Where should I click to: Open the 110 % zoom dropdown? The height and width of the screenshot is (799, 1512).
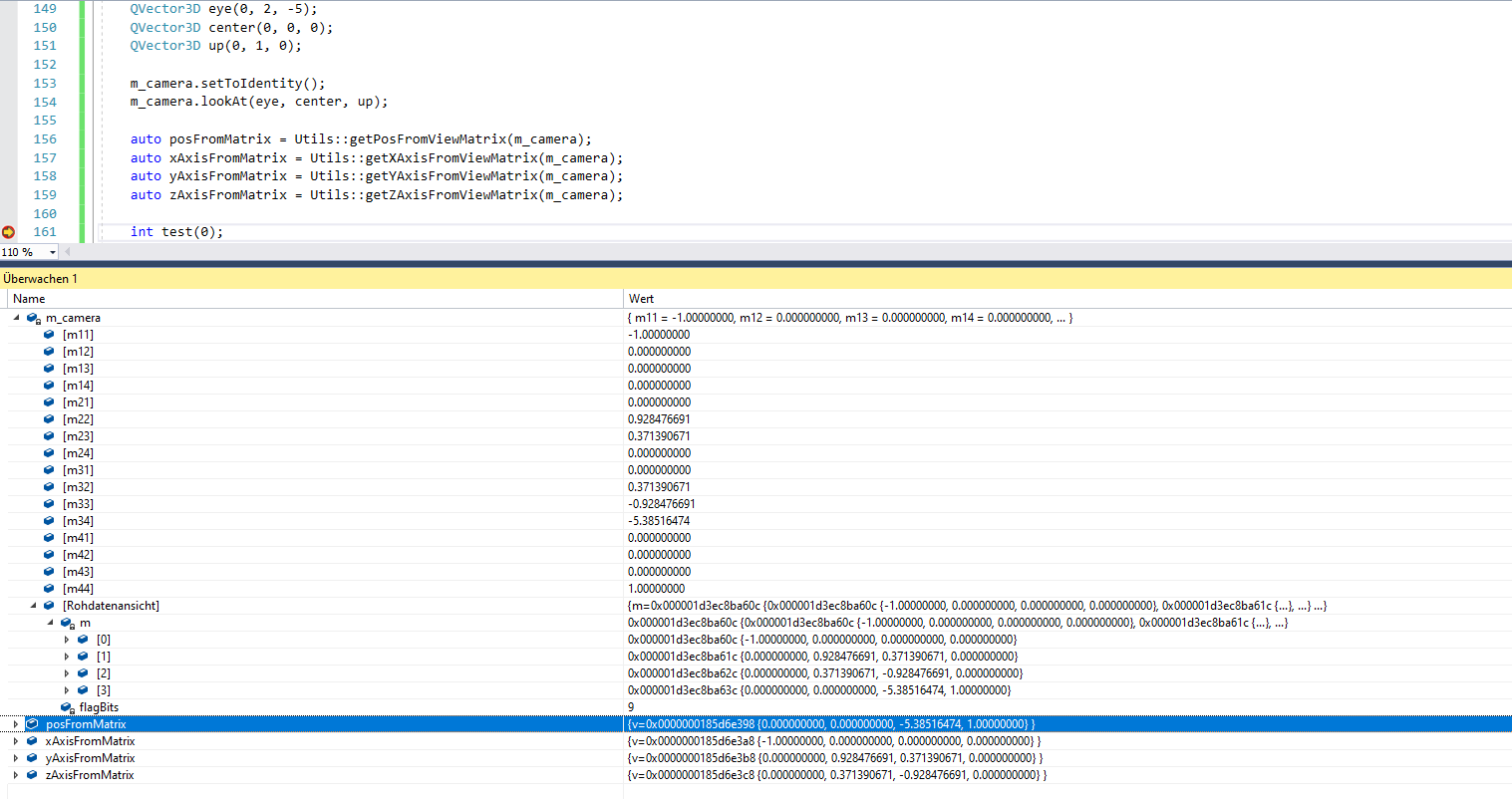click(x=52, y=252)
